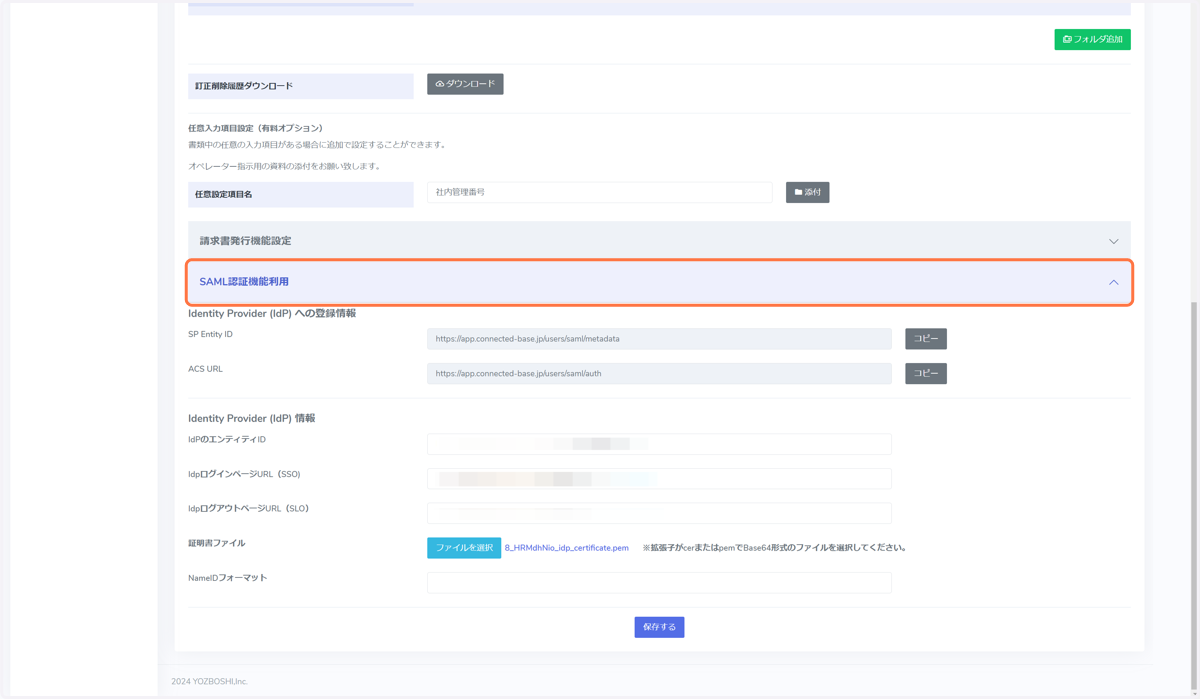
Task: Click the SP Entity ID metadata URL field
Action: click(659, 339)
